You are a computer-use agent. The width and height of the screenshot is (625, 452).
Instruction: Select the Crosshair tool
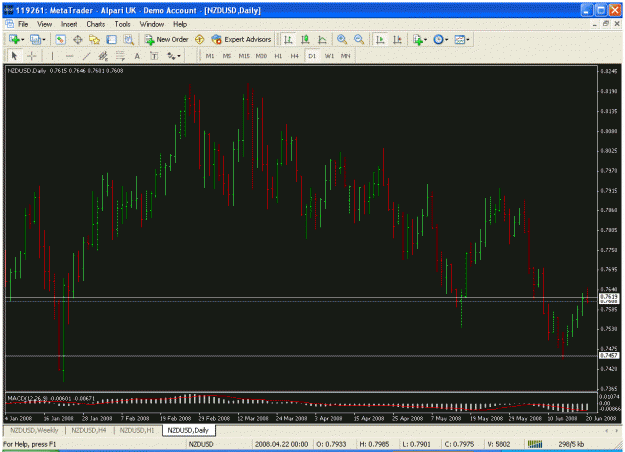tap(31, 56)
